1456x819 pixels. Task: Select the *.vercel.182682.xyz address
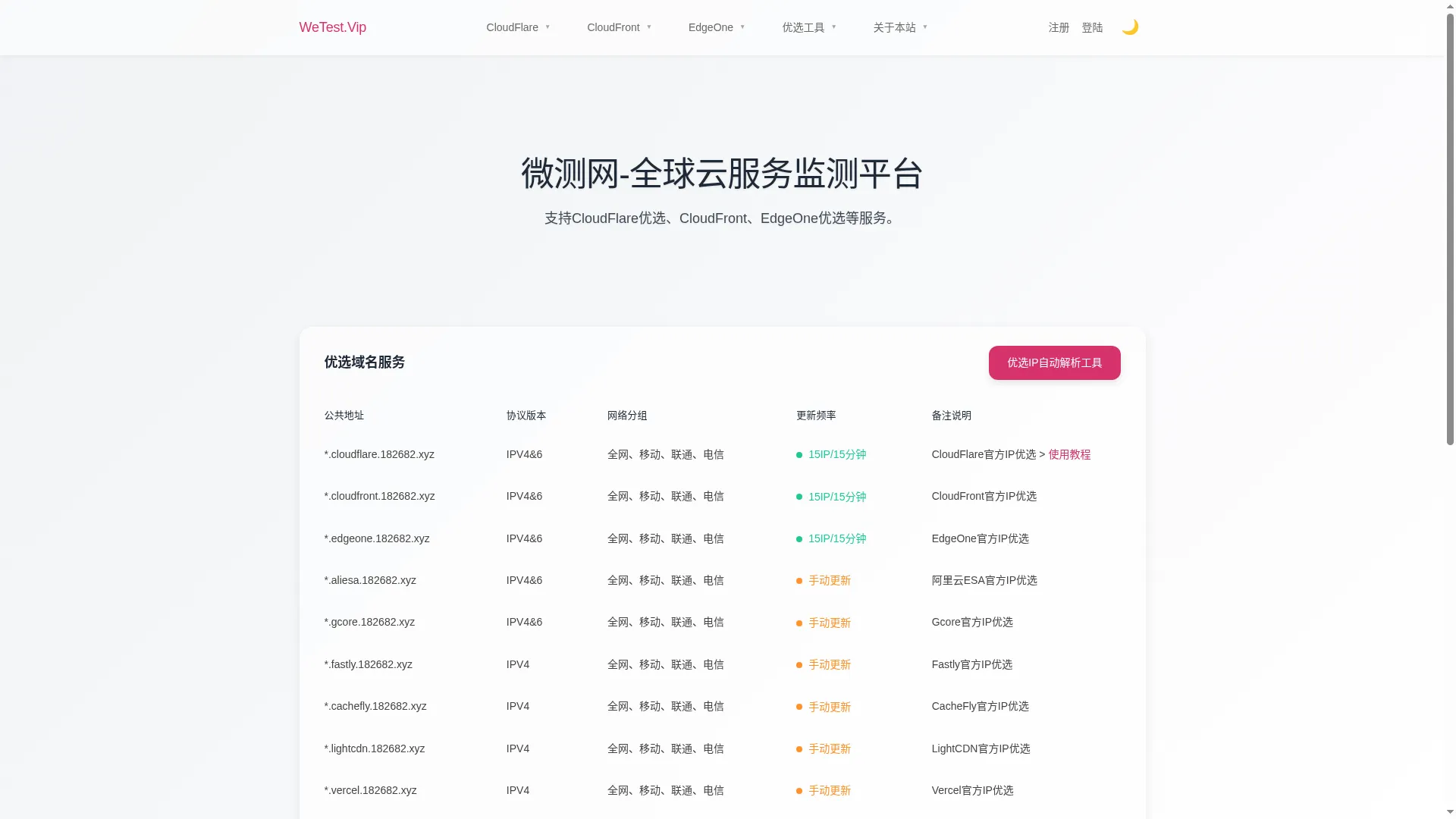371,790
